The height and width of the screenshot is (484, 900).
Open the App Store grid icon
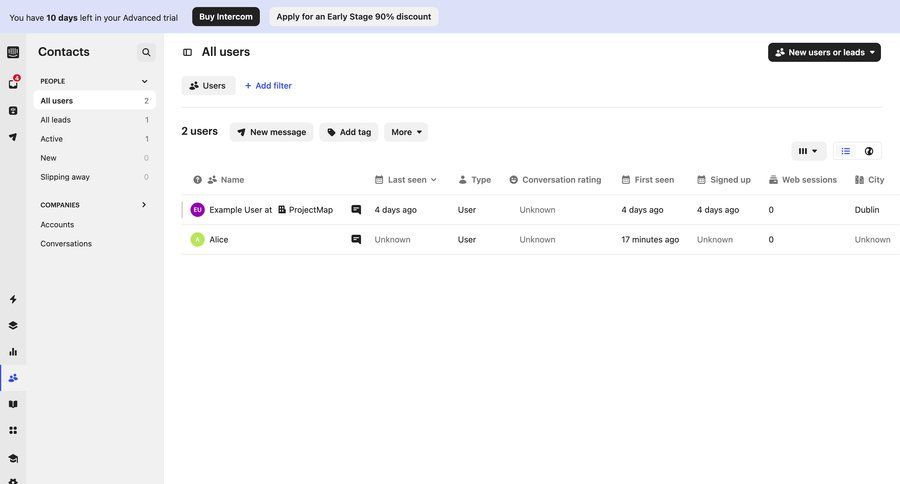[13, 430]
